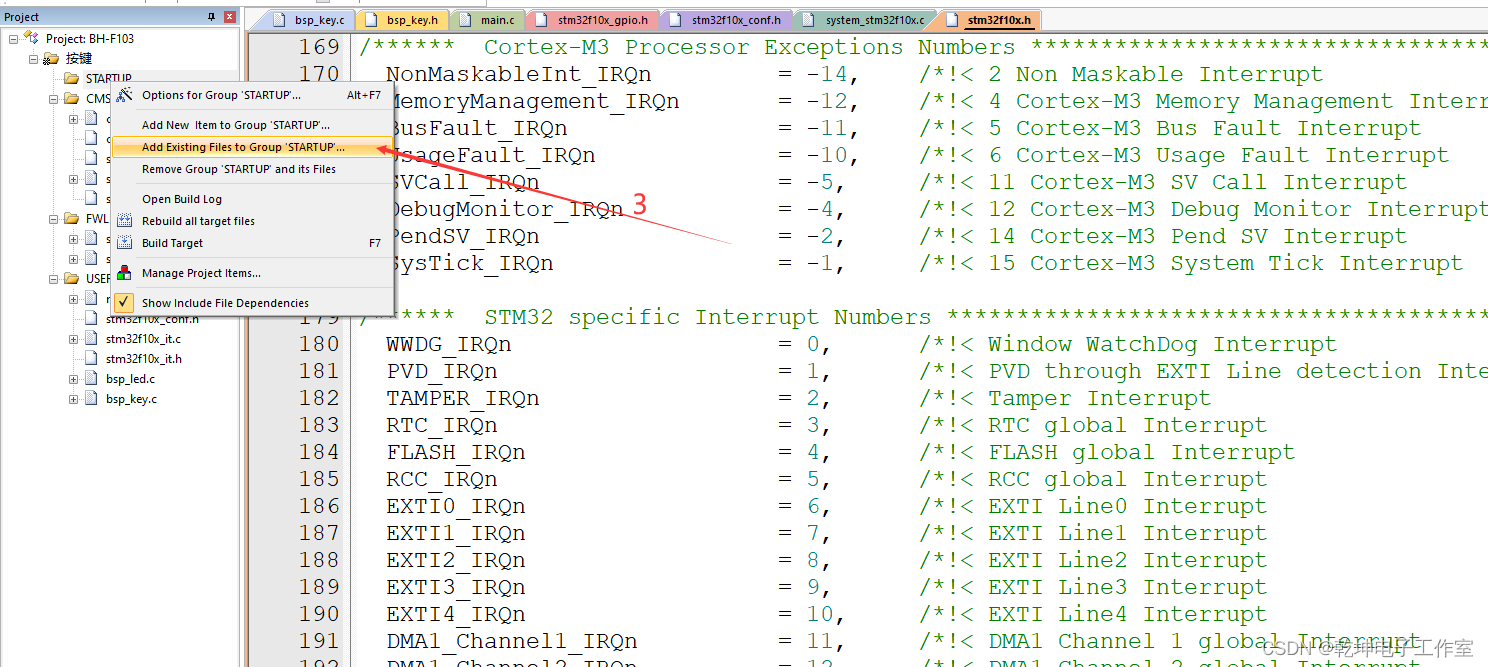Viewport: 1488px width, 667px height.
Task: Click the STARTUP folder icon
Action: pos(71,78)
